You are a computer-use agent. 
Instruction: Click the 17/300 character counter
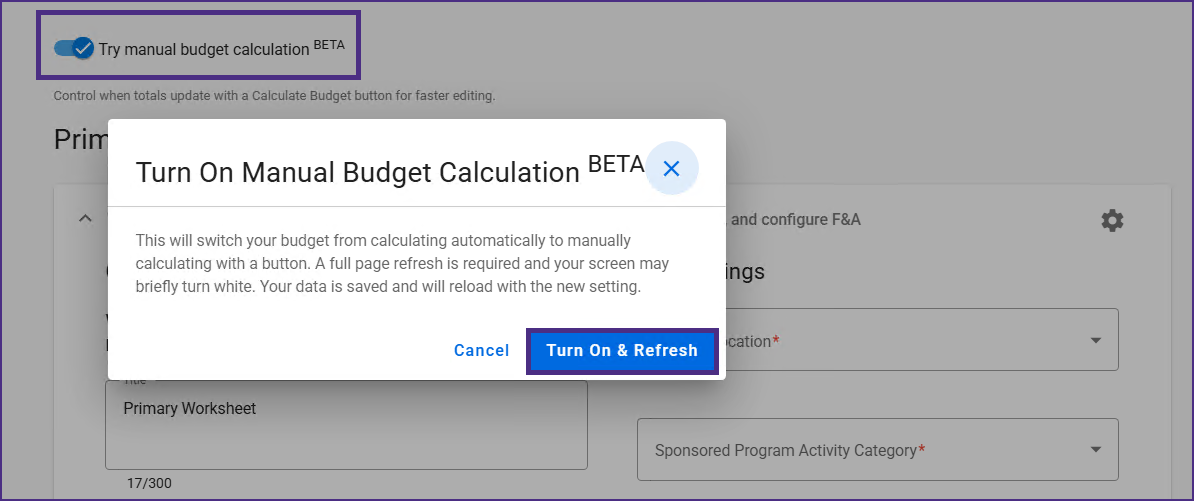coord(149,483)
